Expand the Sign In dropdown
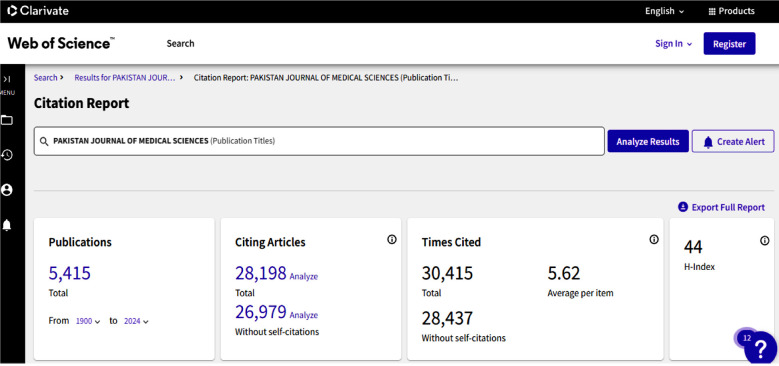This screenshot has height=366, width=779. pos(673,44)
